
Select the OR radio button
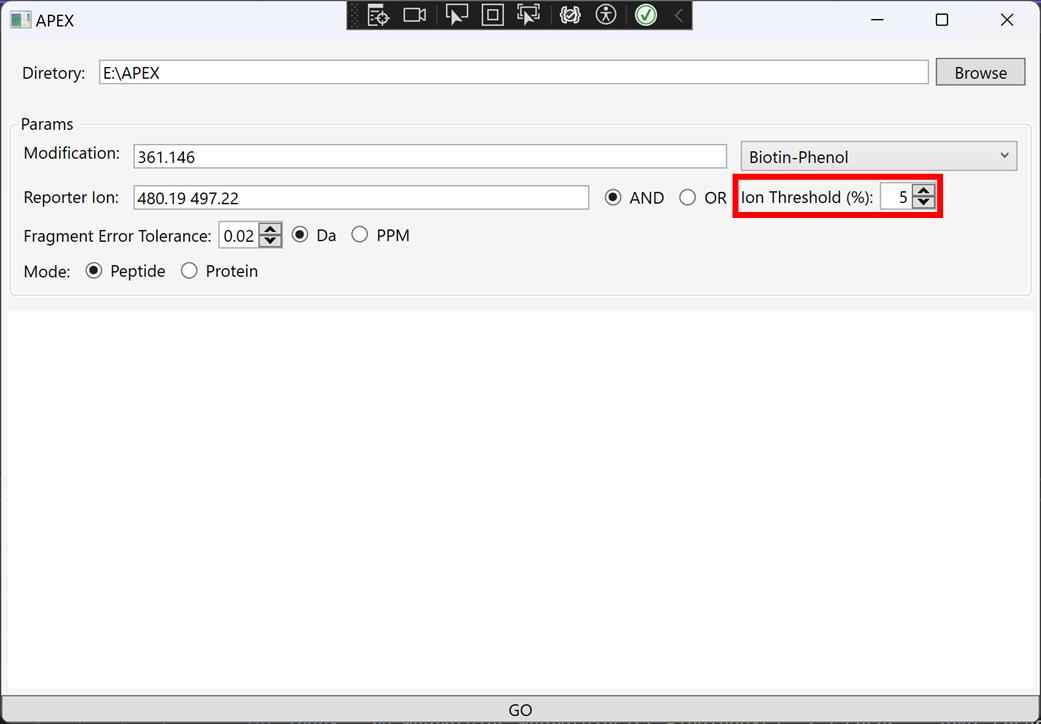[x=688, y=198]
